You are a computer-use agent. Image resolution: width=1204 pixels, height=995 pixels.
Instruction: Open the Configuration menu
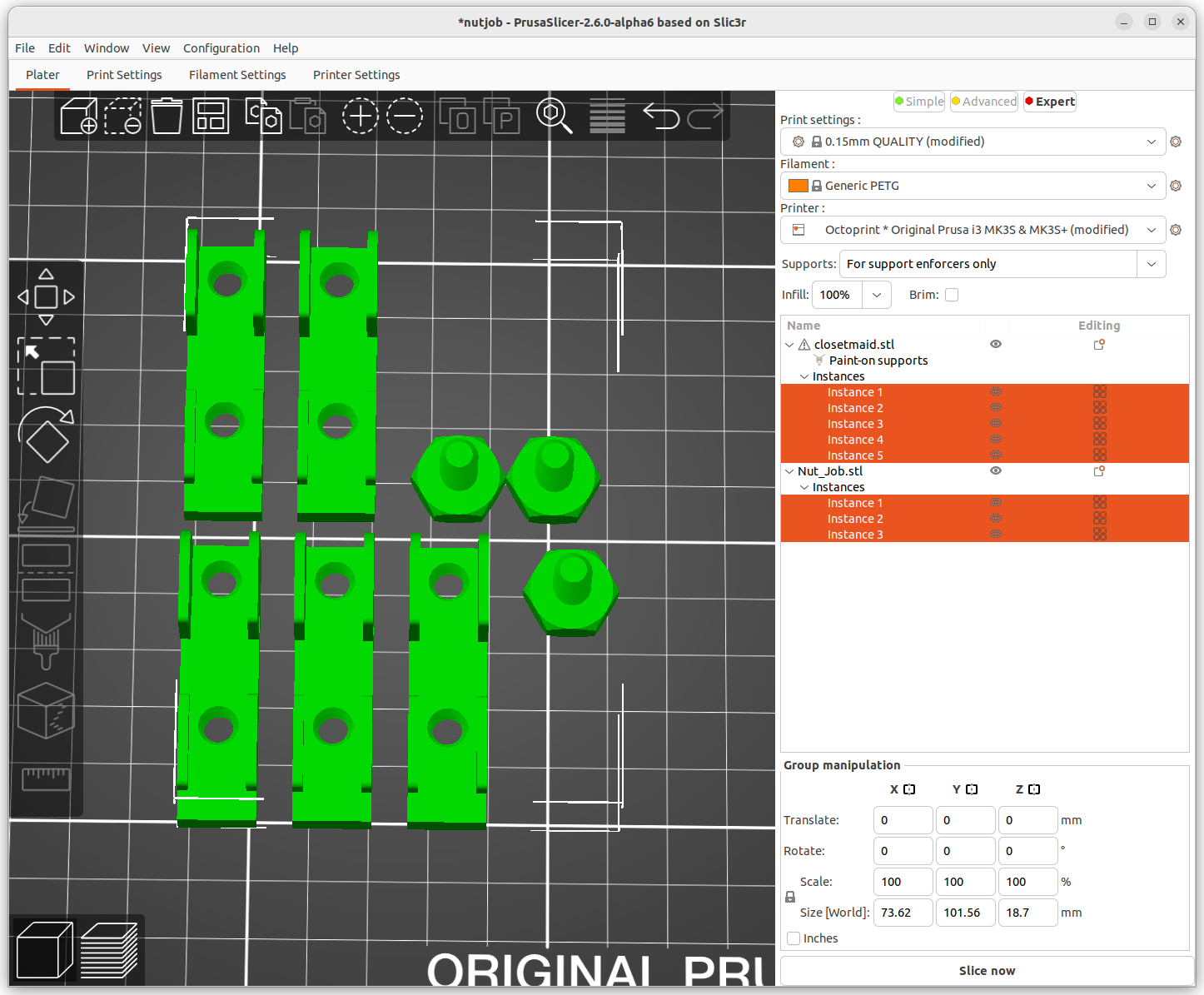[x=221, y=48]
